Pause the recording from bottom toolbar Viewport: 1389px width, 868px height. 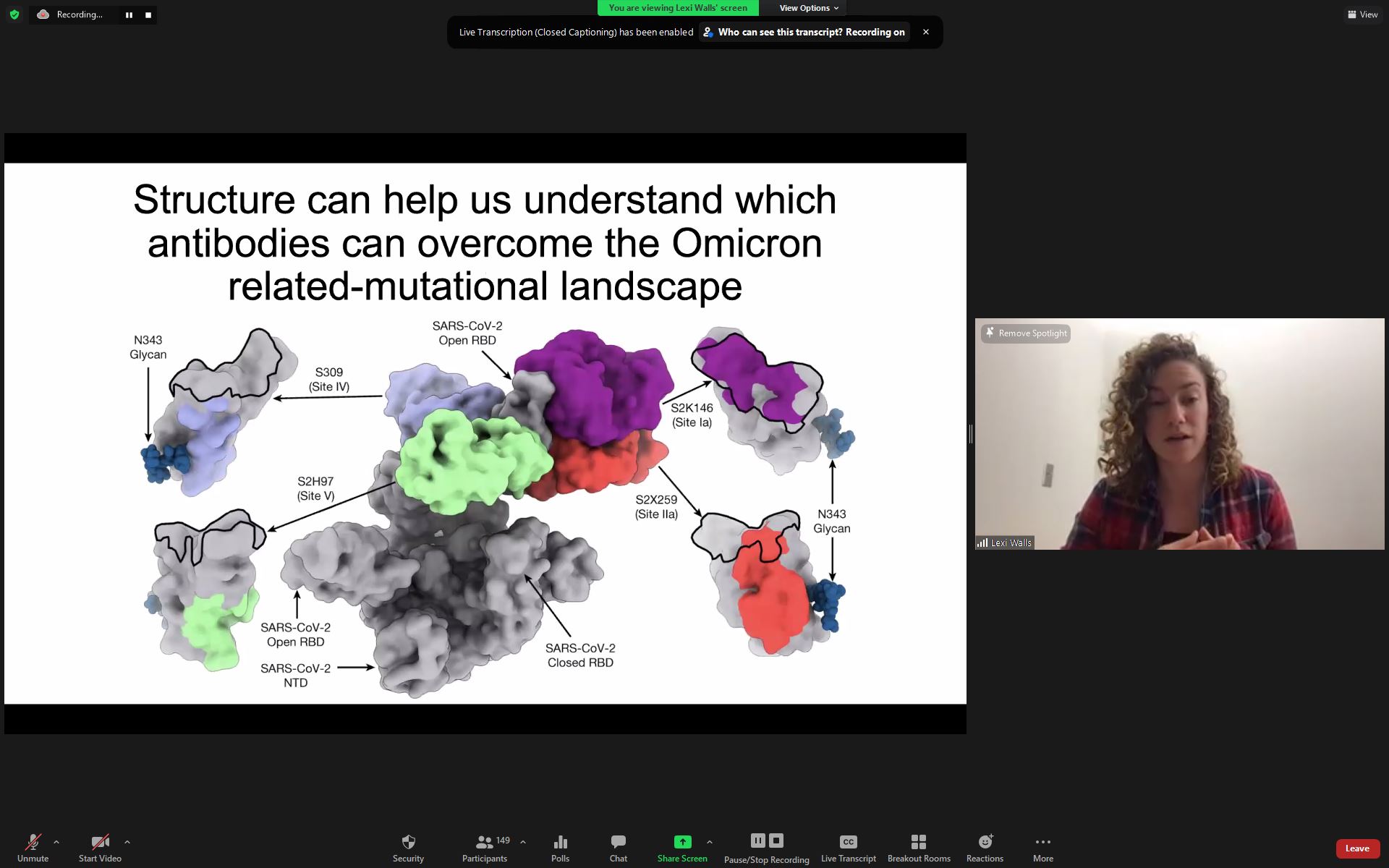pos(757,841)
